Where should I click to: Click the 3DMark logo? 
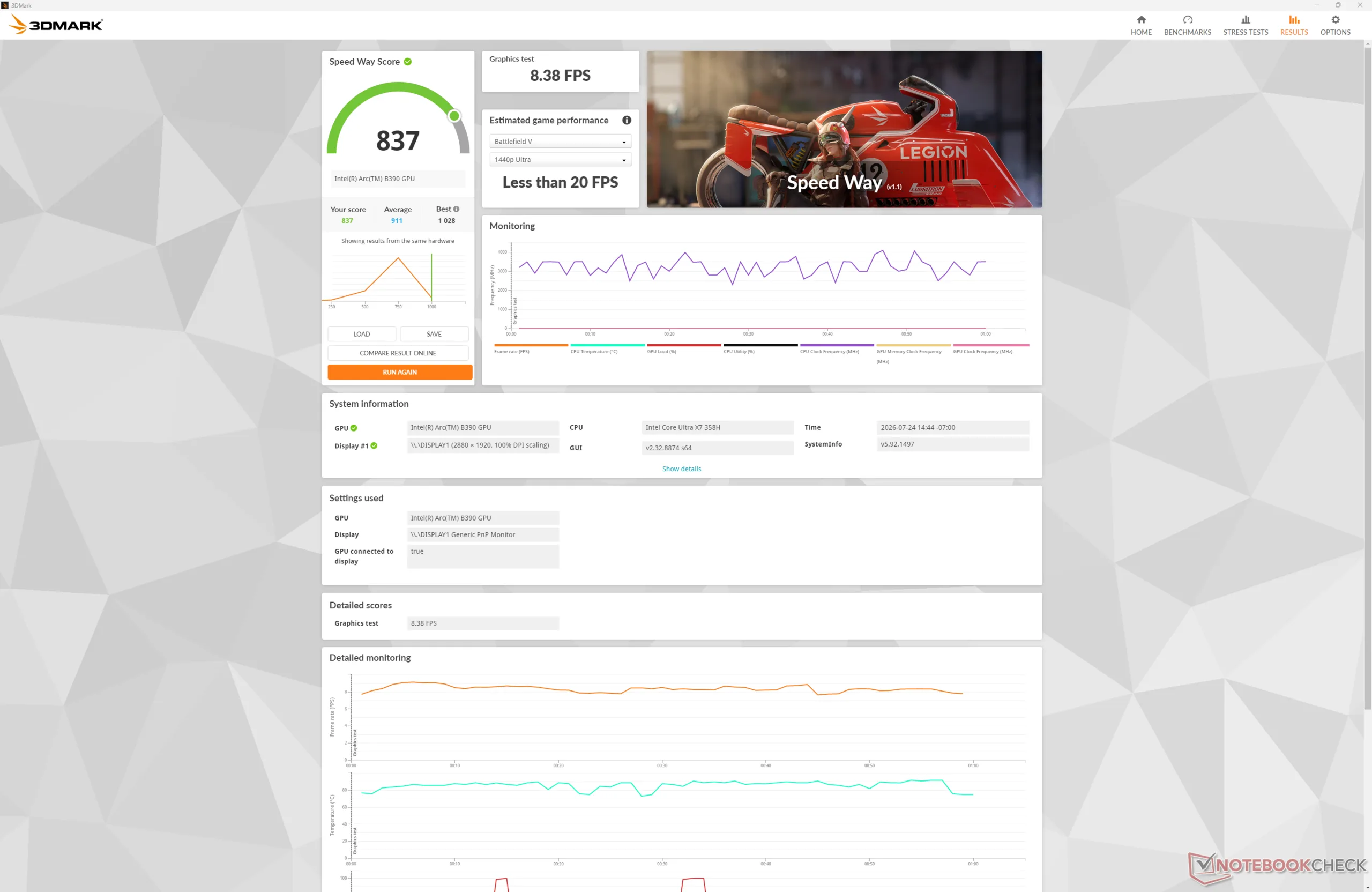click(56, 25)
